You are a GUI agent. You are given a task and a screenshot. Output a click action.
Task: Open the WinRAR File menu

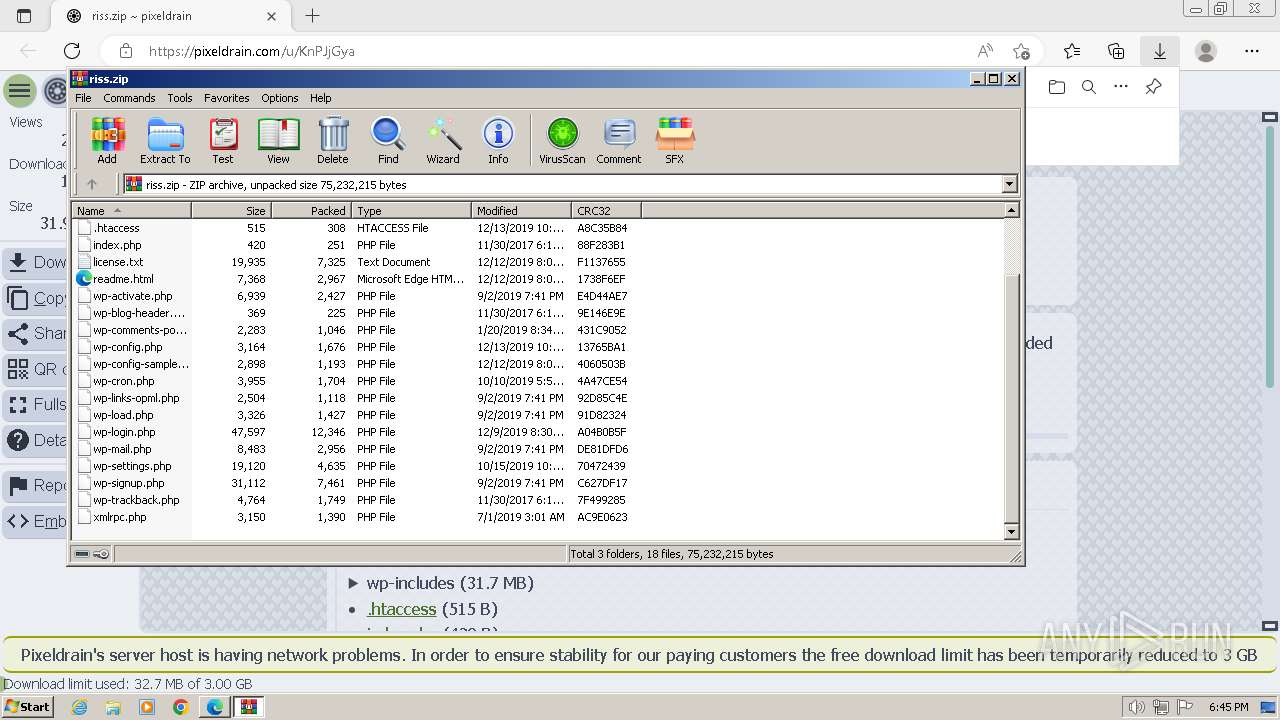click(83, 98)
